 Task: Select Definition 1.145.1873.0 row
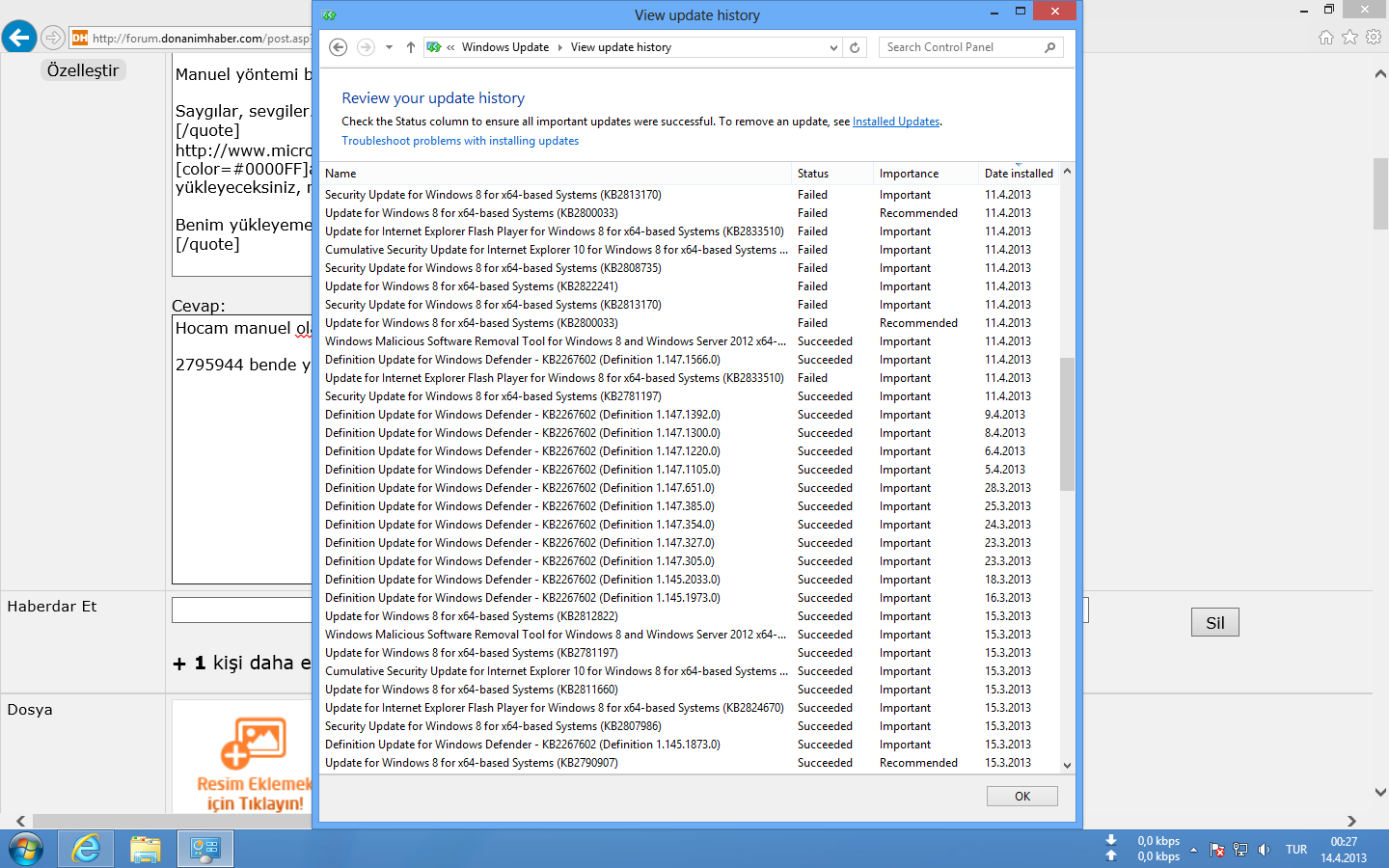[x=690, y=745]
